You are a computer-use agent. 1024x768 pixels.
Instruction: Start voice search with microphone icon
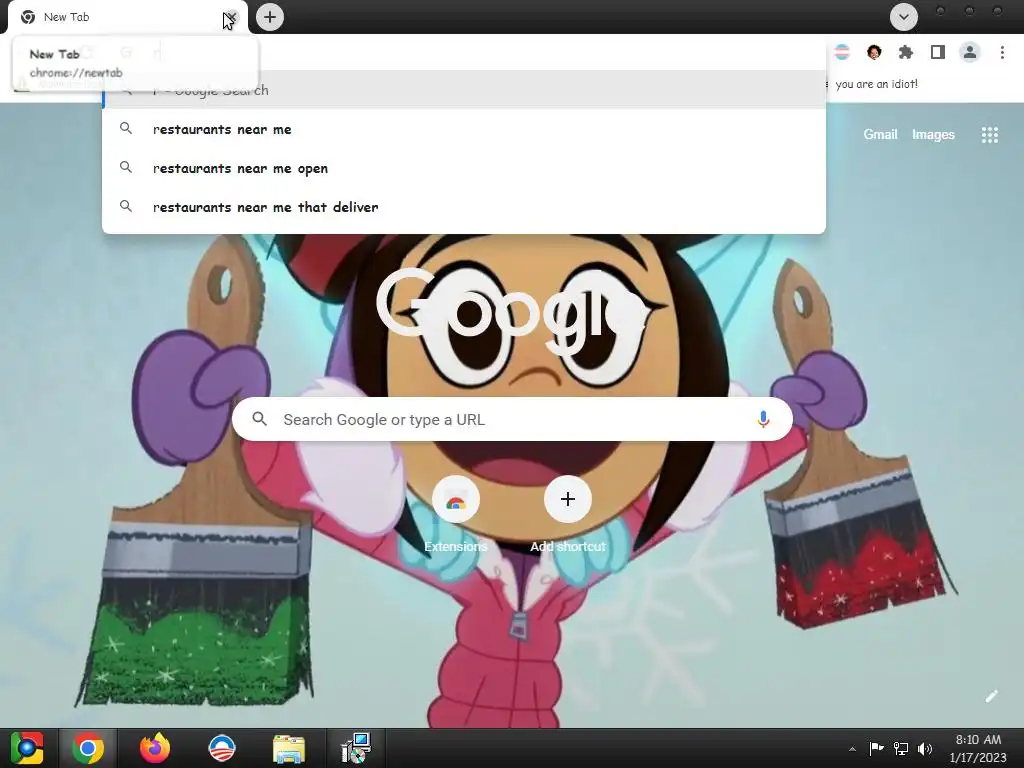pyautogui.click(x=763, y=419)
